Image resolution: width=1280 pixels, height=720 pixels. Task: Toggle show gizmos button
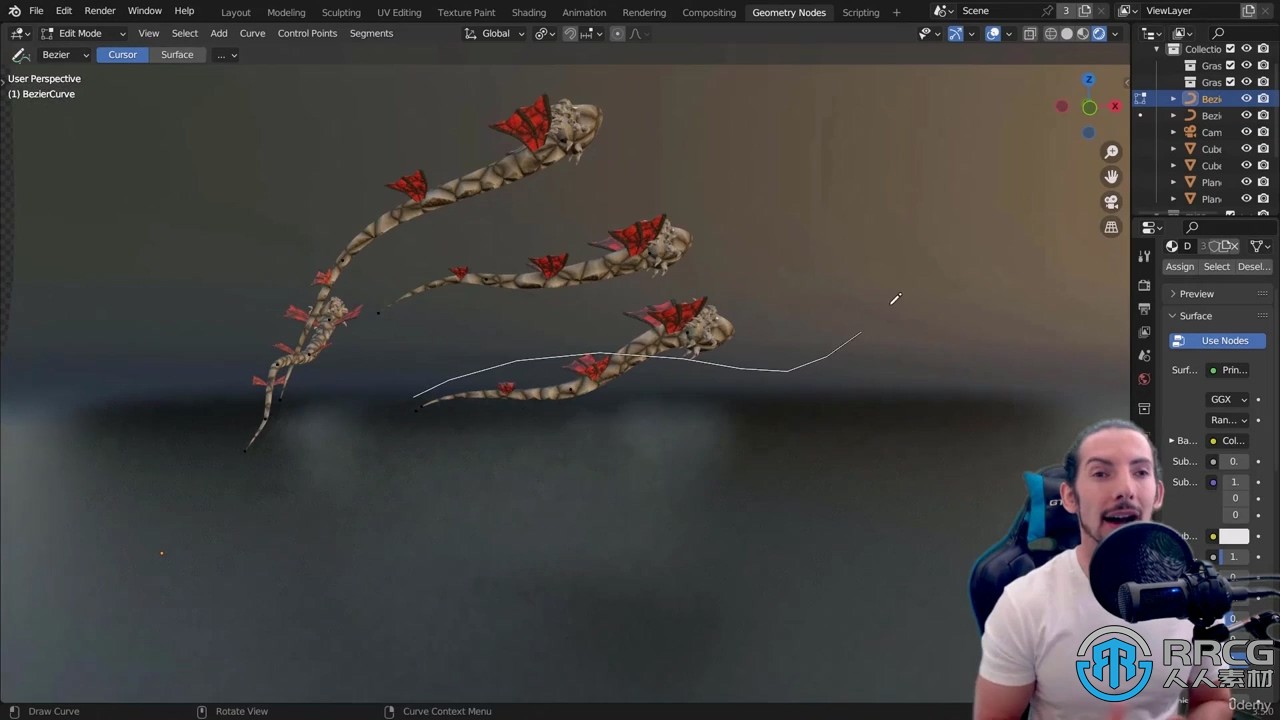[955, 33]
